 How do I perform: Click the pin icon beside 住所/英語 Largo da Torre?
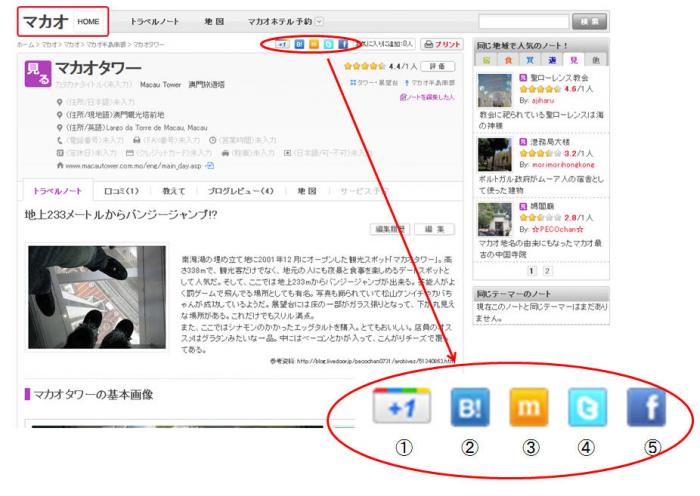[59, 128]
